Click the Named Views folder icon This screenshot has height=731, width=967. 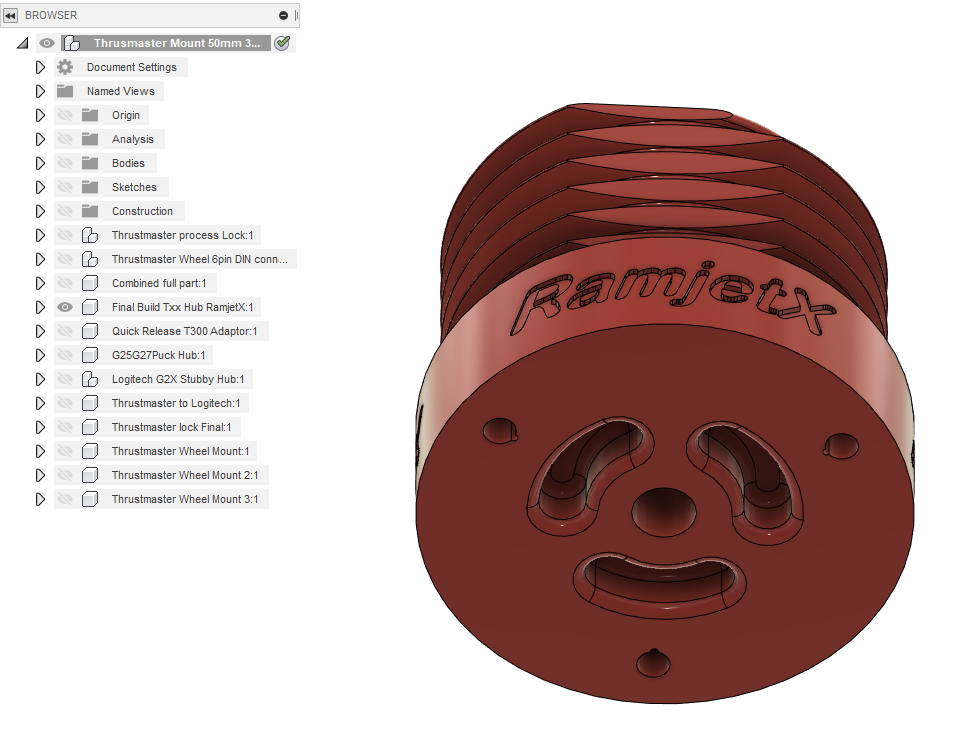(x=65, y=91)
